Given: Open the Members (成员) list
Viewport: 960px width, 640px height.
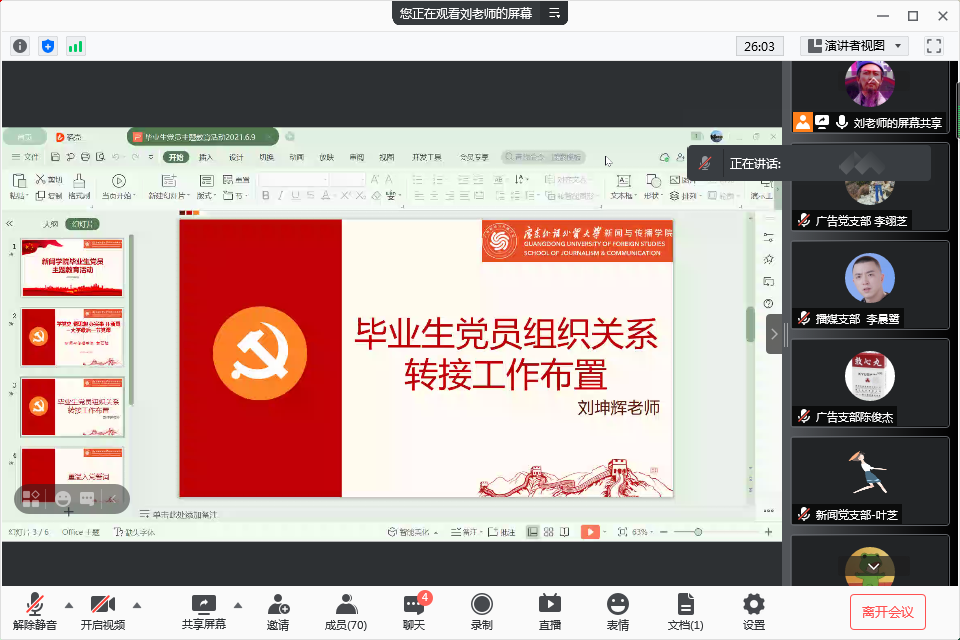Looking at the screenshot, I should pyautogui.click(x=346, y=611).
